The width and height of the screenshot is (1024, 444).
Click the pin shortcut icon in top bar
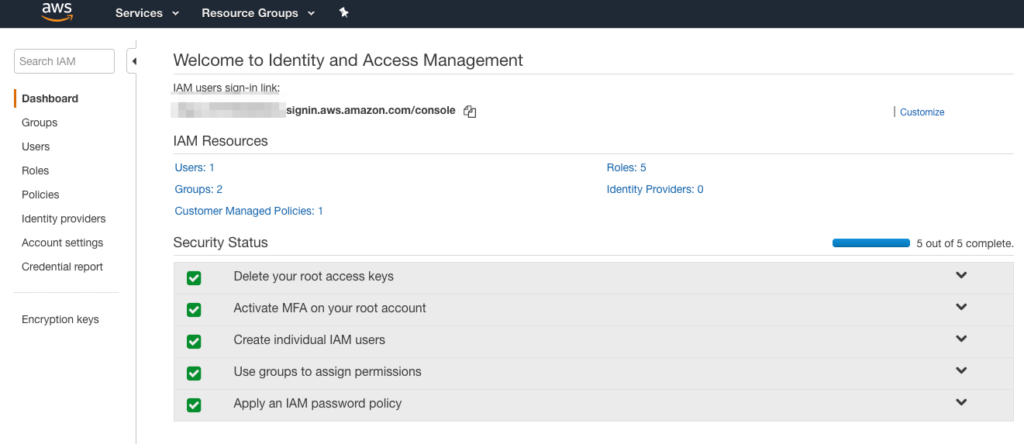pos(344,12)
